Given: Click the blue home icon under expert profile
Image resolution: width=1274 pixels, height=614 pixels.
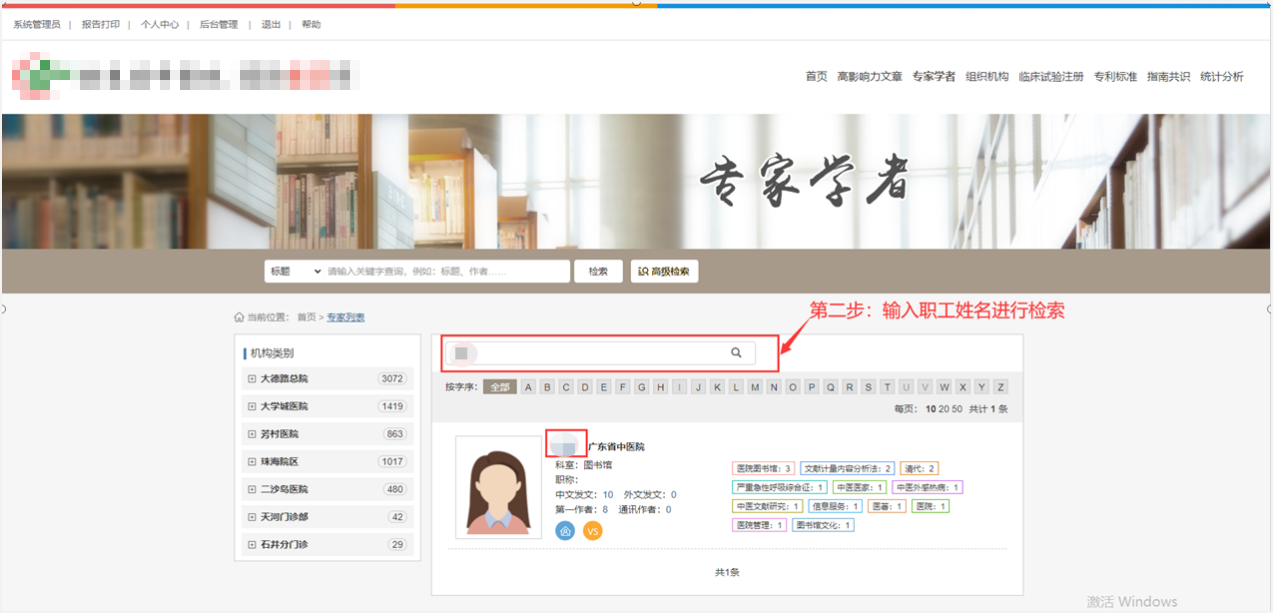Looking at the screenshot, I should click(565, 531).
